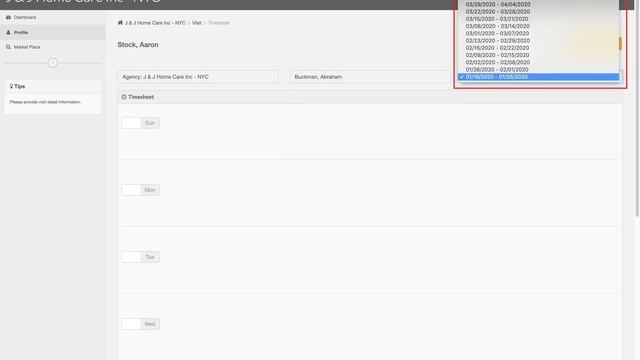The image size is (640, 360).
Task: Open Dashboard in the sidebar
Action: (24, 18)
